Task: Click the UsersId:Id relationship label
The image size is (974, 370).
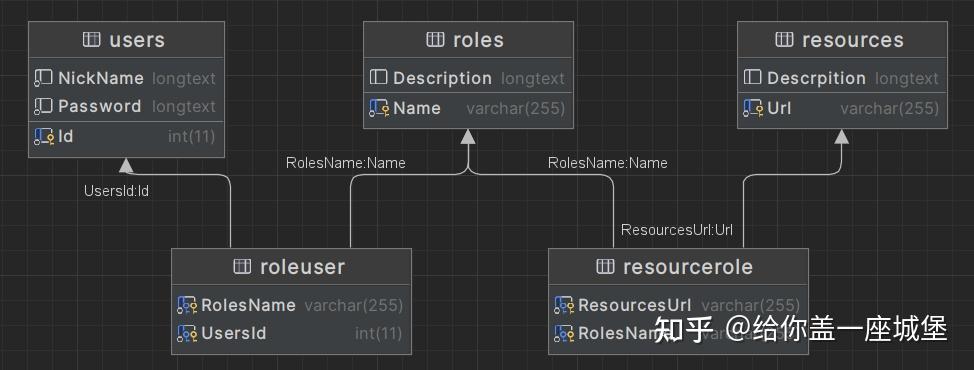Action: click(116, 192)
